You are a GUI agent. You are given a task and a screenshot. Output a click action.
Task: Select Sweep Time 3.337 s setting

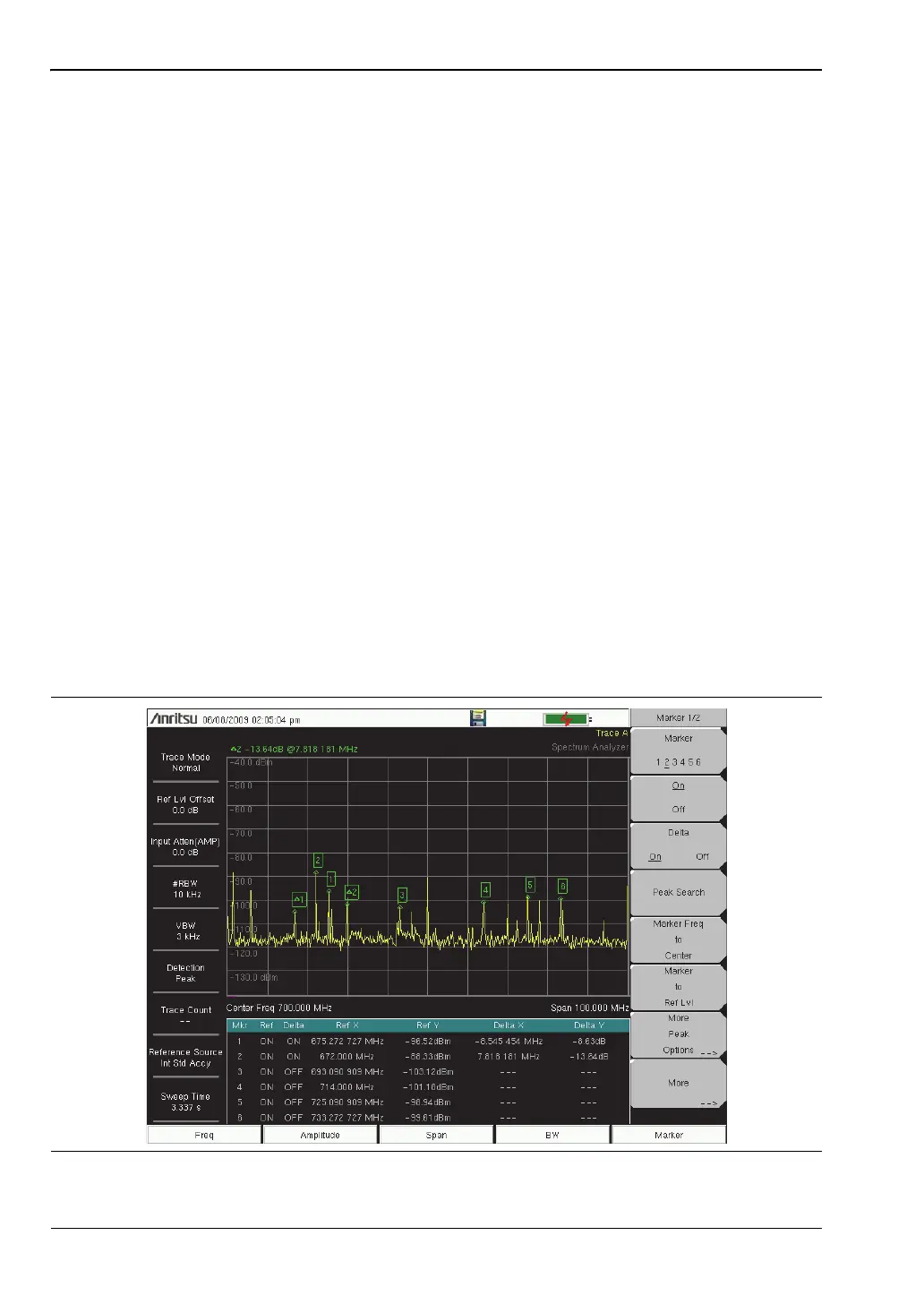(x=186, y=1102)
